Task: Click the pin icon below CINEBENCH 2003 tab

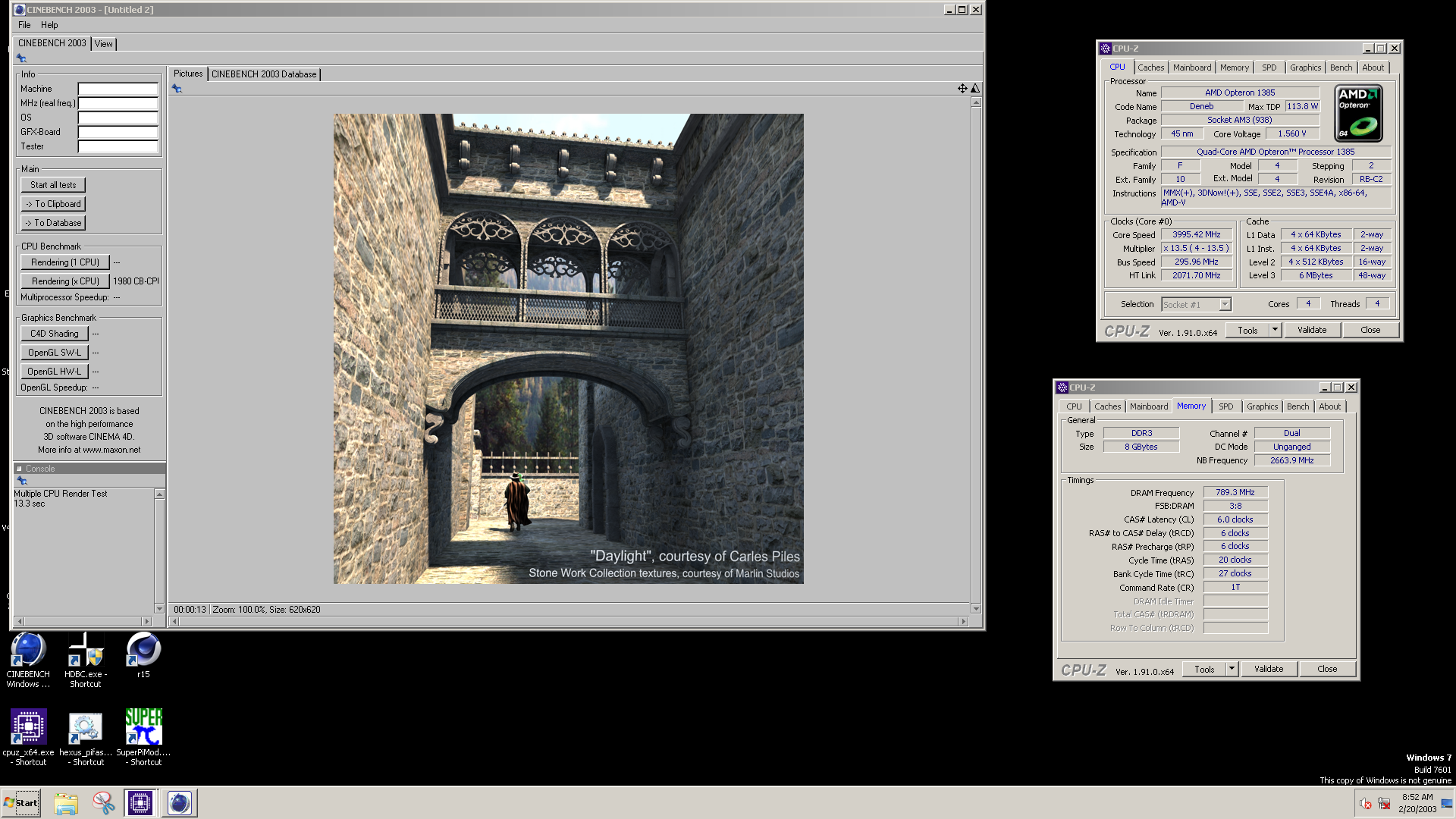Action: (21, 58)
